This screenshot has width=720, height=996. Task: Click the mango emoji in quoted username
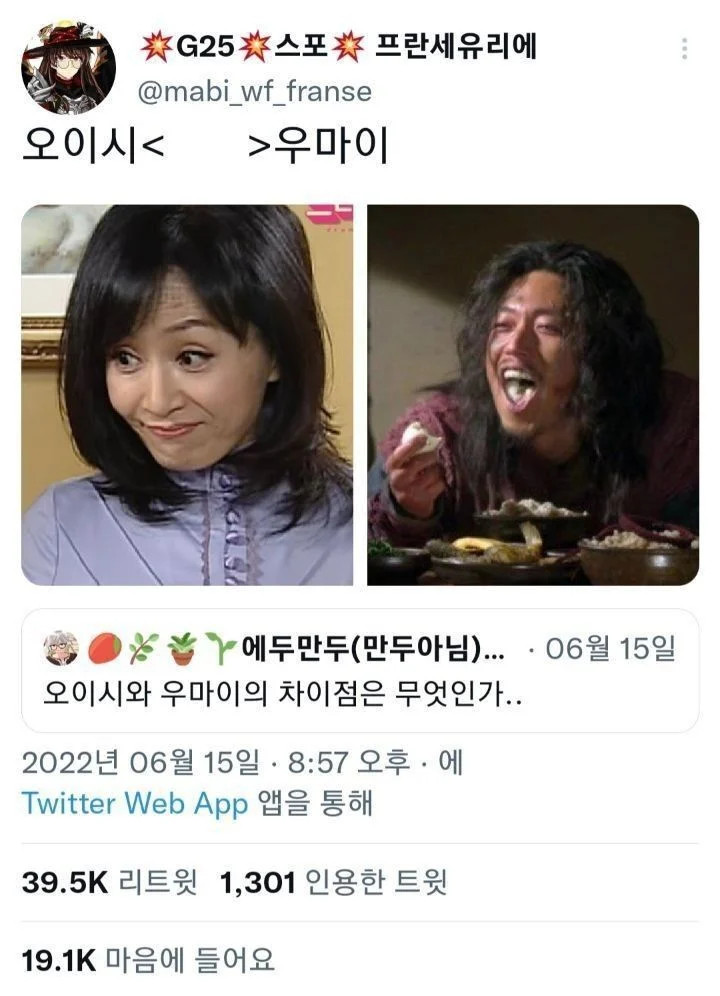[x=104, y=649]
